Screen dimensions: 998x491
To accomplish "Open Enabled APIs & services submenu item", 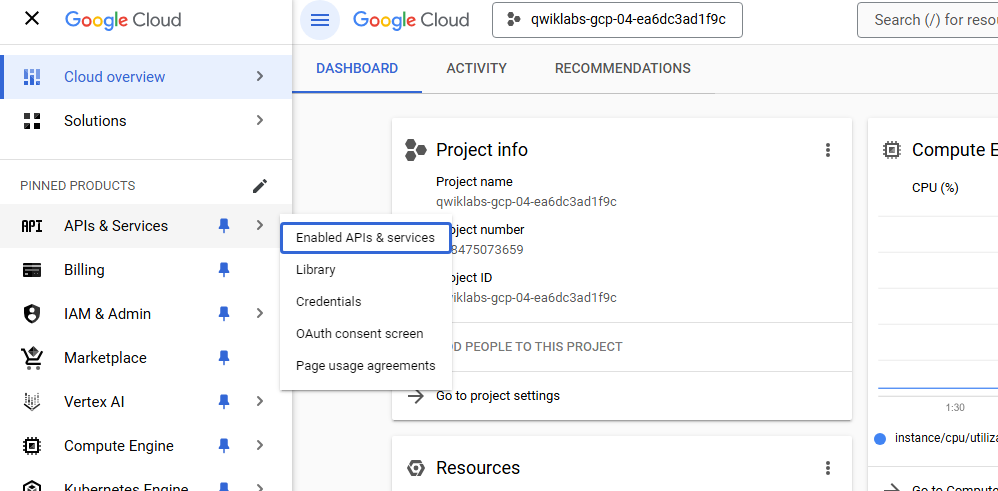I will click(x=365, y=238).
